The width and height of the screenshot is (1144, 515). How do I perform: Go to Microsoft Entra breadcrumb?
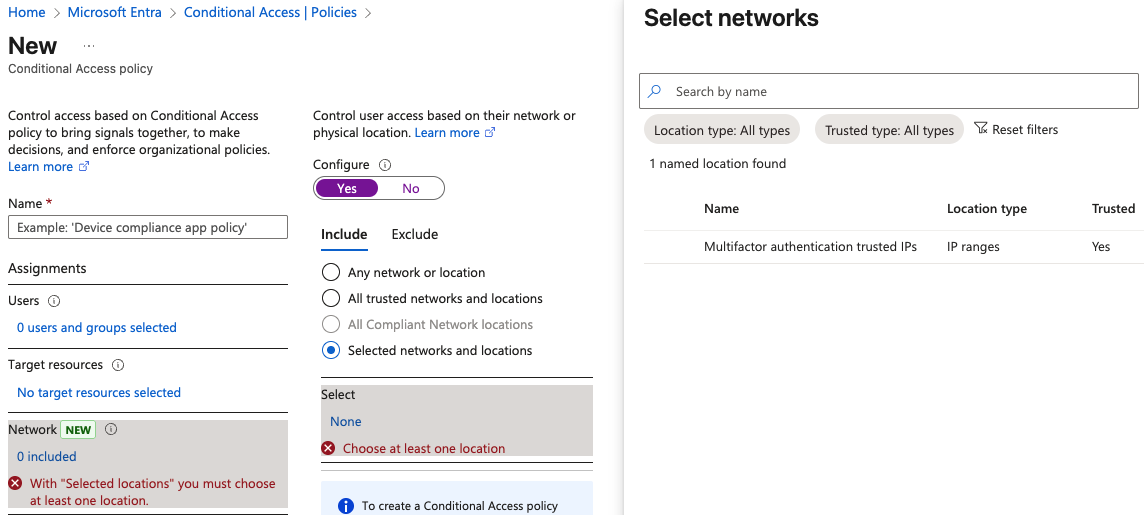[x=115, y=12]
